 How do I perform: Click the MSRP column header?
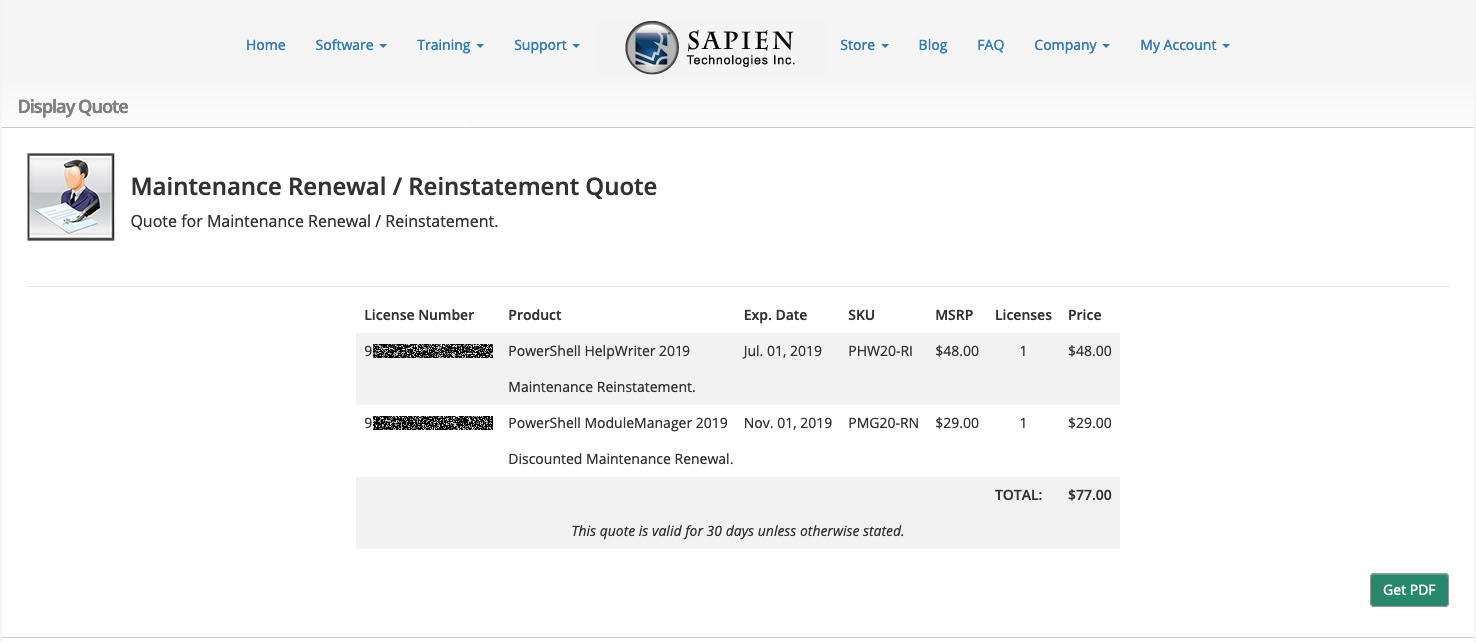click(x=953, y=315)
